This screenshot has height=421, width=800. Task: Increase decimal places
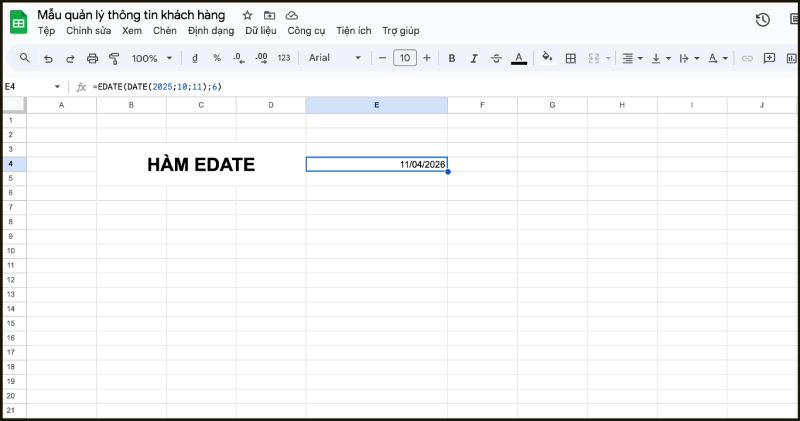(261, 58)
